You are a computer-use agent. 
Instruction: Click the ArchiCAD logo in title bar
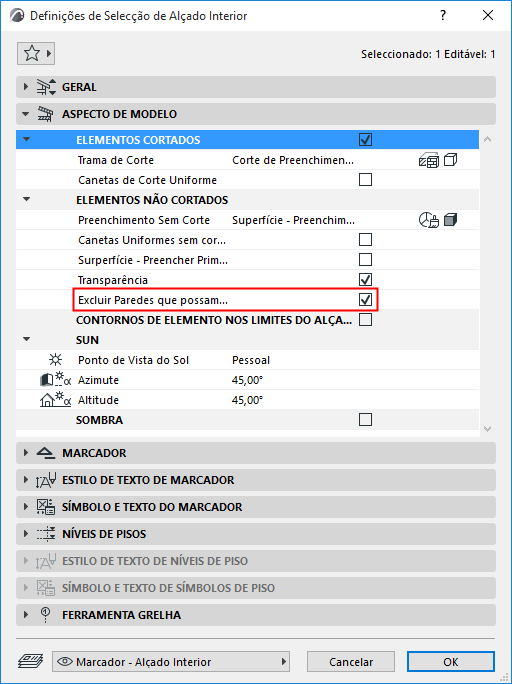17,16
